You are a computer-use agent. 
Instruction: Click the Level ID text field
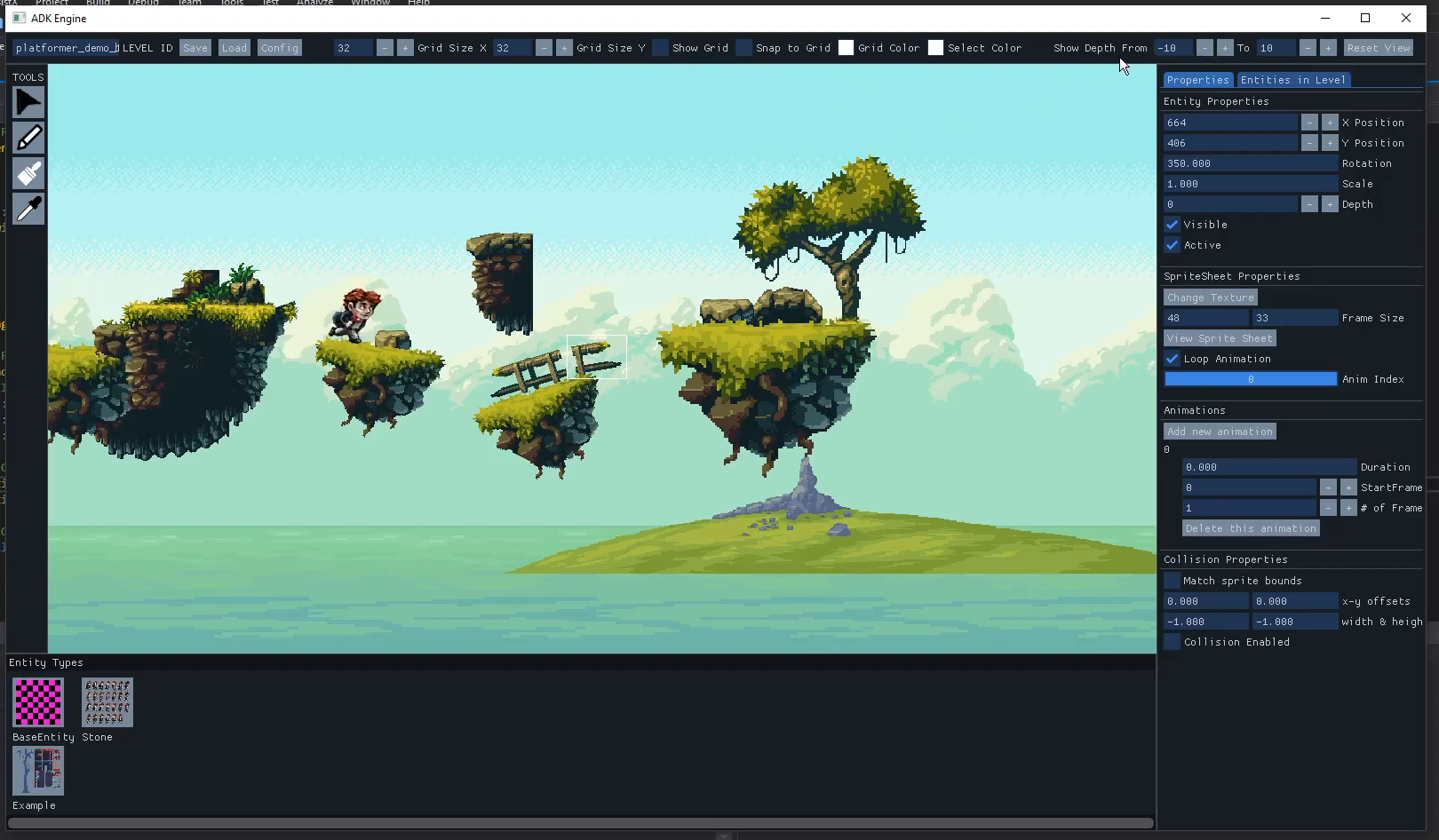coord(66,48)
